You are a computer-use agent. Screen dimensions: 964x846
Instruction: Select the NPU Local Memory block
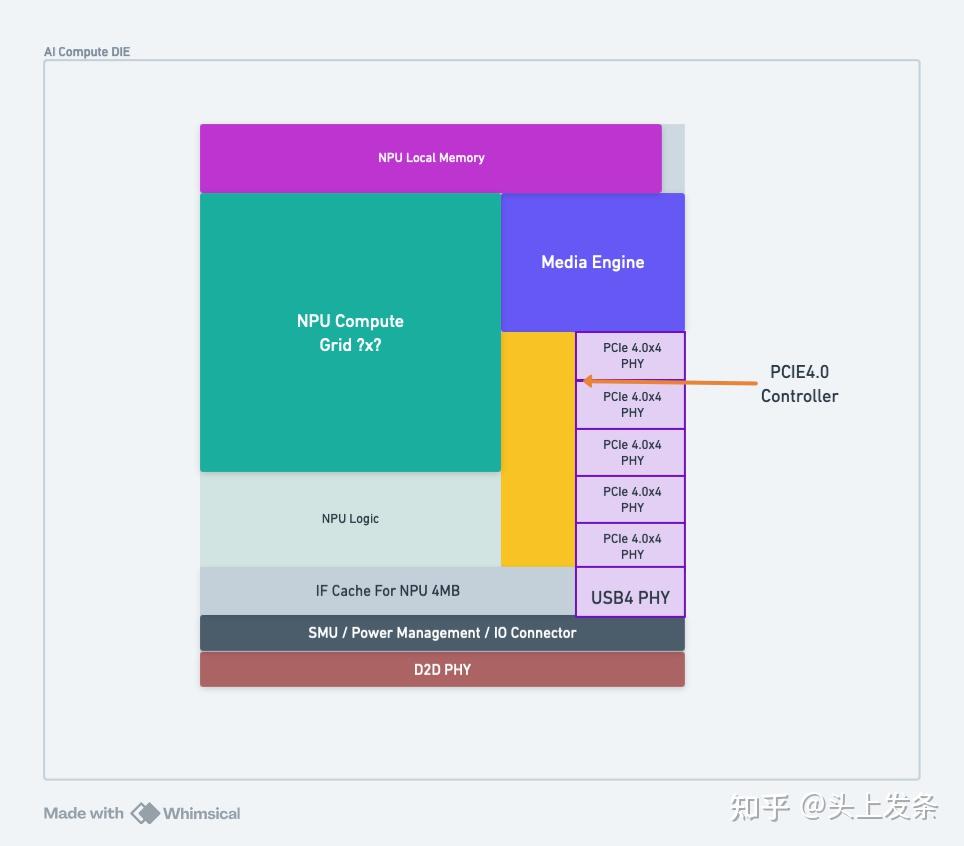click(x=431, y=158)
